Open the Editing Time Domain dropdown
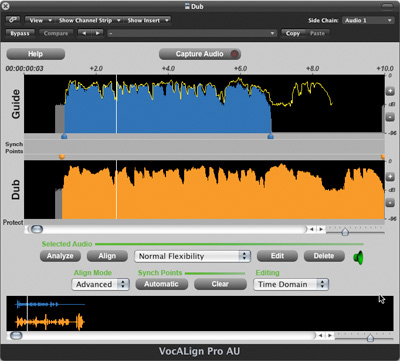 coord(291,284)
